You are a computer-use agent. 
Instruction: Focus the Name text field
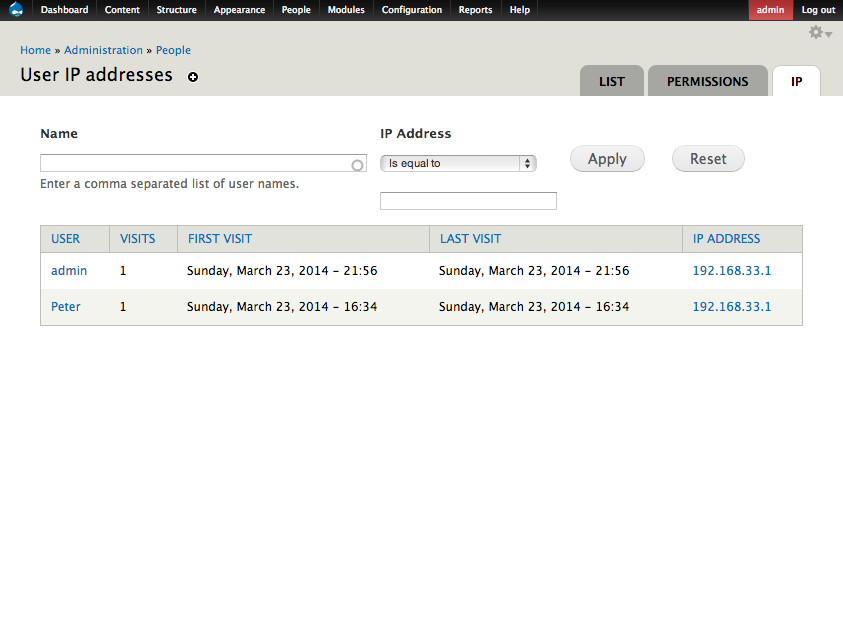[203, 163]
